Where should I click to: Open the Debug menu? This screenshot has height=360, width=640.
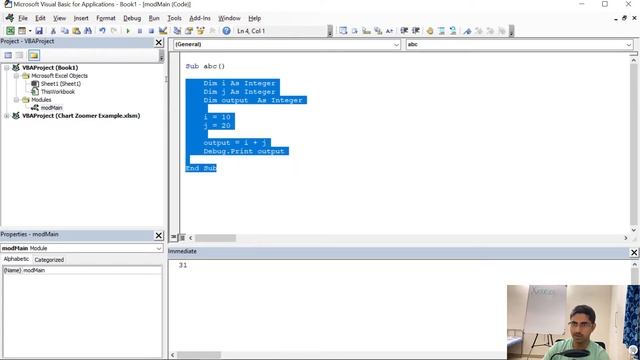pos(132,18)
